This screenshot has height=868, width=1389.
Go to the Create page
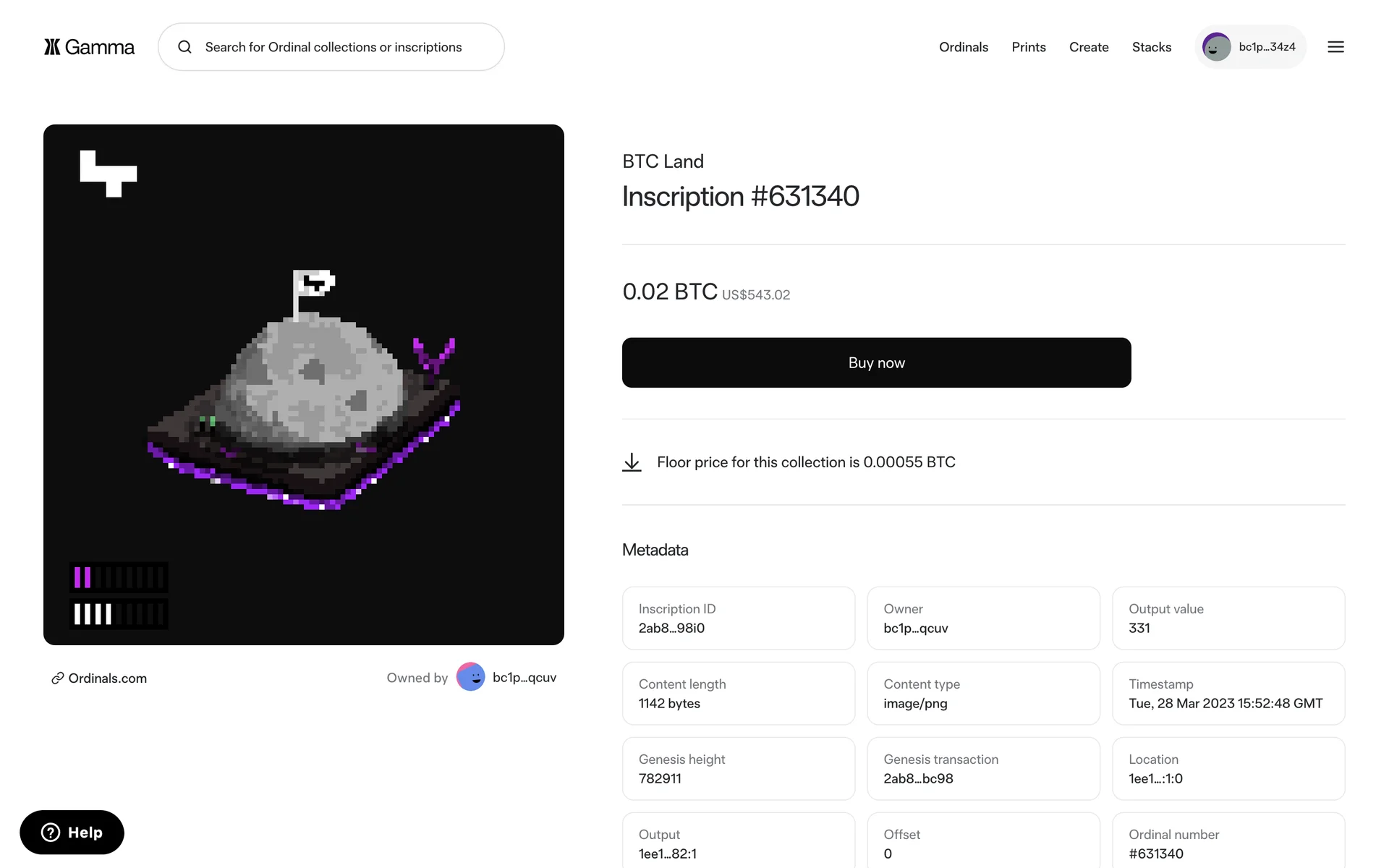1088,47
